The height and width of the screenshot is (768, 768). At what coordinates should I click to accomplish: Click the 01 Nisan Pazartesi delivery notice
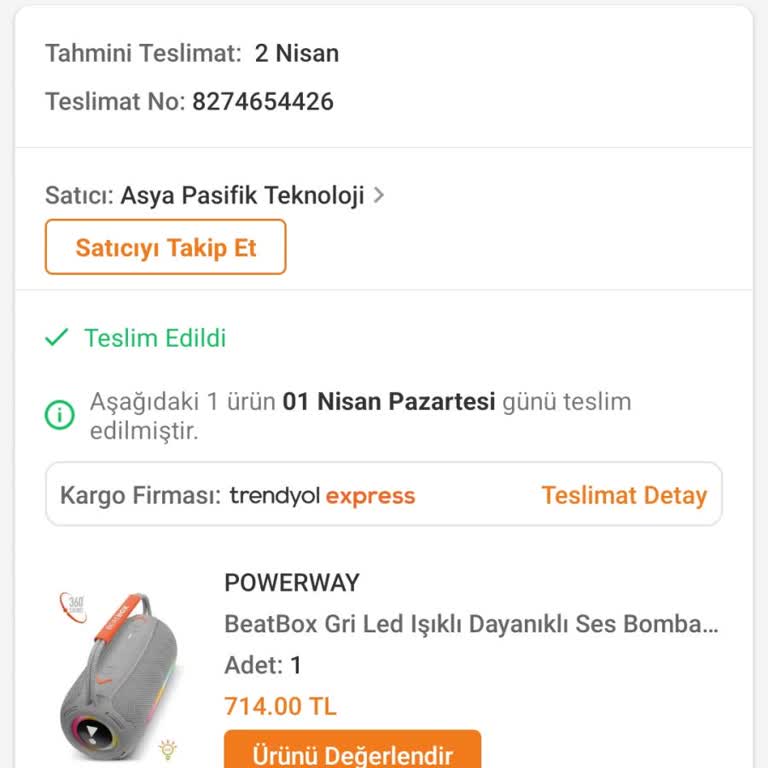click(x=389, y=402)
